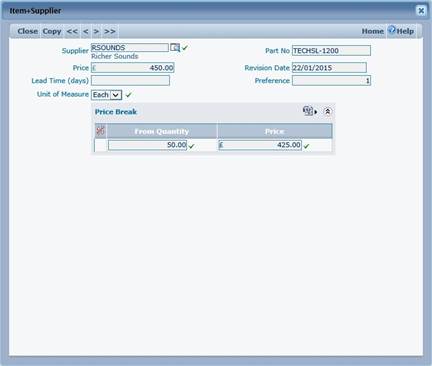Click the Copy toolbar button

point(52,31)
